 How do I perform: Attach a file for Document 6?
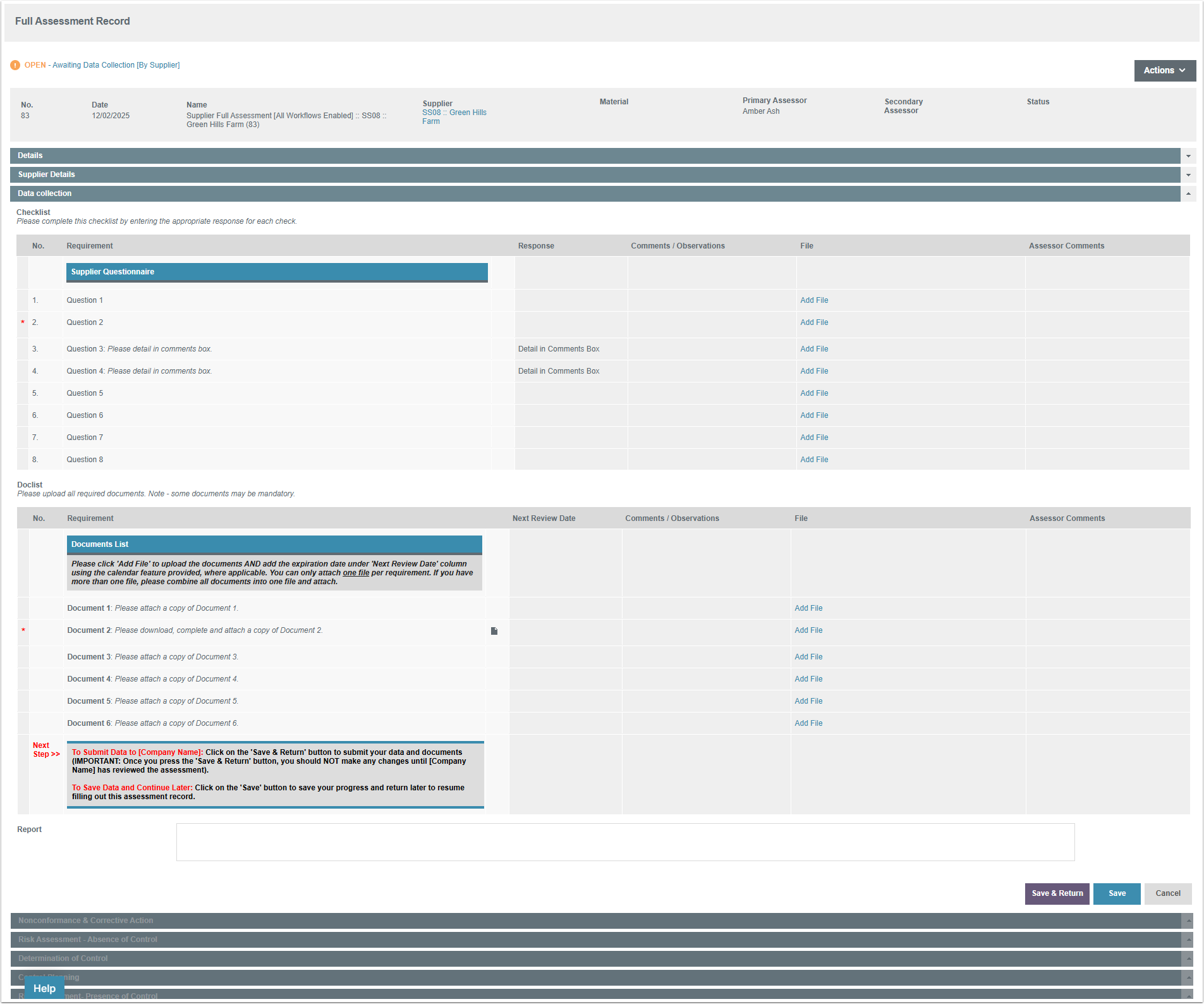[808, 723]
